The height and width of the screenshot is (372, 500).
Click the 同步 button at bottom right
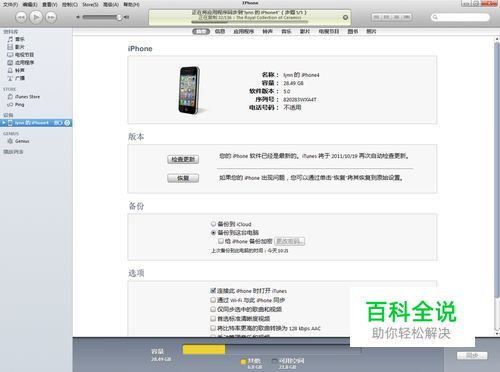(472, 356)
